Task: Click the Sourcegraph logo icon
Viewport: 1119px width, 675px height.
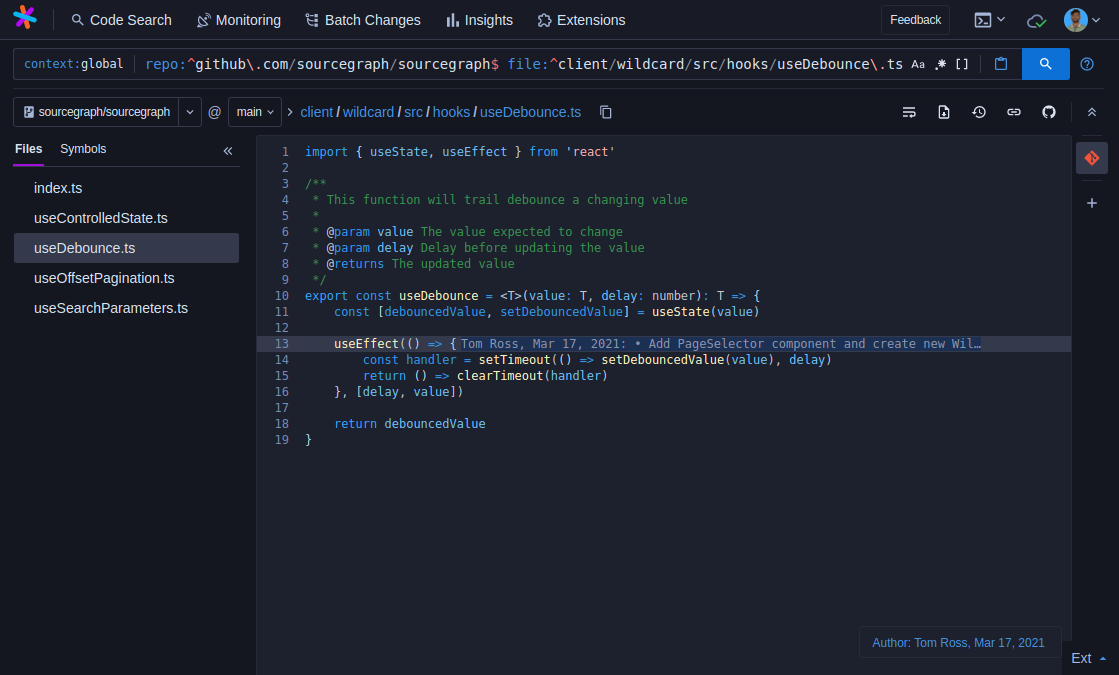Action: 25,18
